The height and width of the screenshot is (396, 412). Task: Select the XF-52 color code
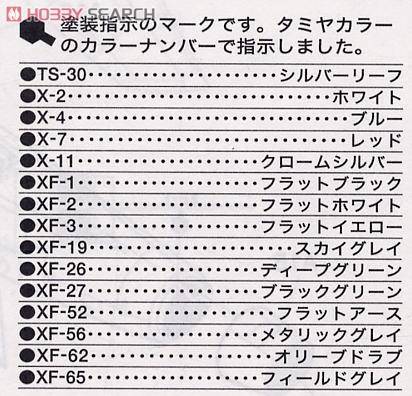62,312
